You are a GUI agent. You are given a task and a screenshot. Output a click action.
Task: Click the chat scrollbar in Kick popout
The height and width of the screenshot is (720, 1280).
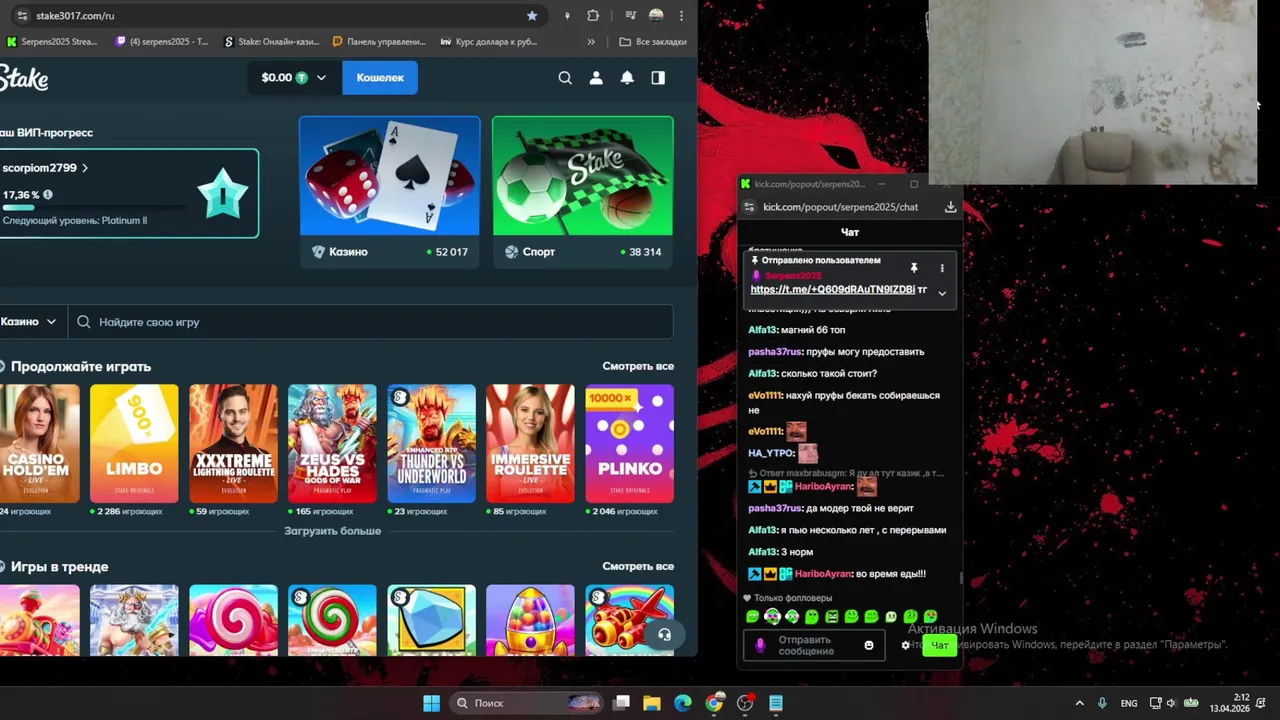point(960,577)
